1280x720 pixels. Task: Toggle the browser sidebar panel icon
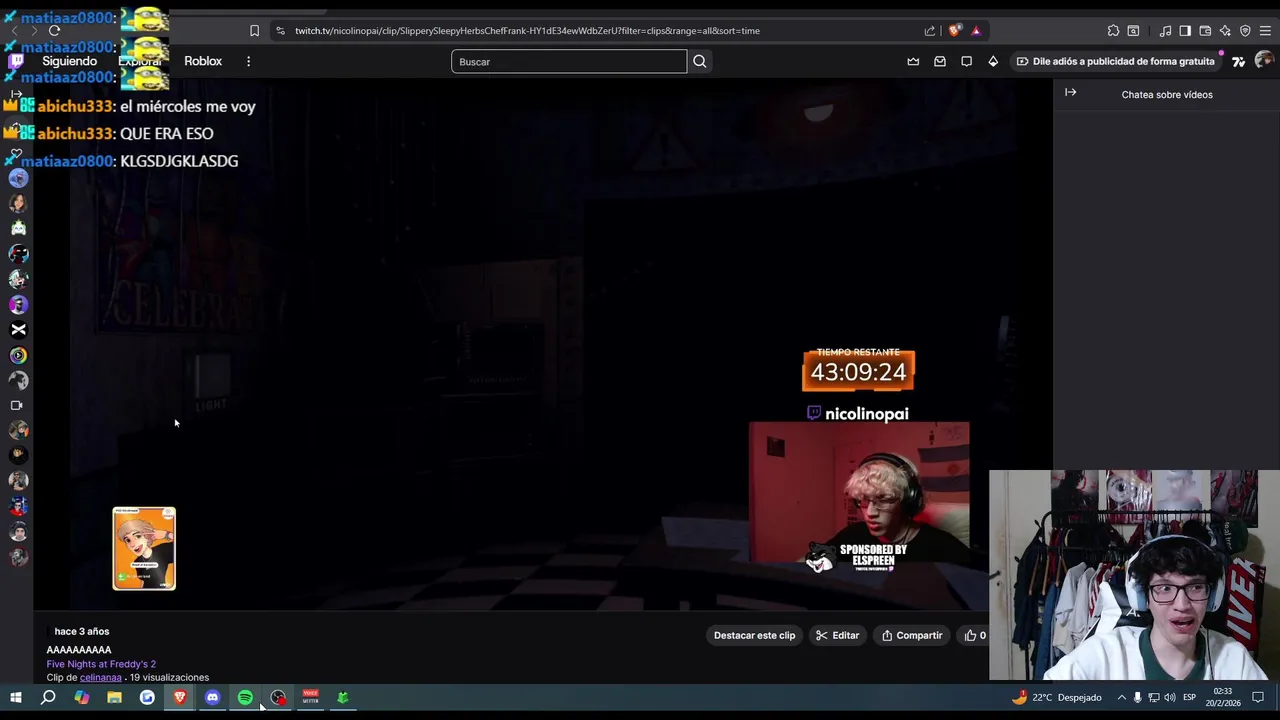pyautogui.click(x=1185, y=31)
